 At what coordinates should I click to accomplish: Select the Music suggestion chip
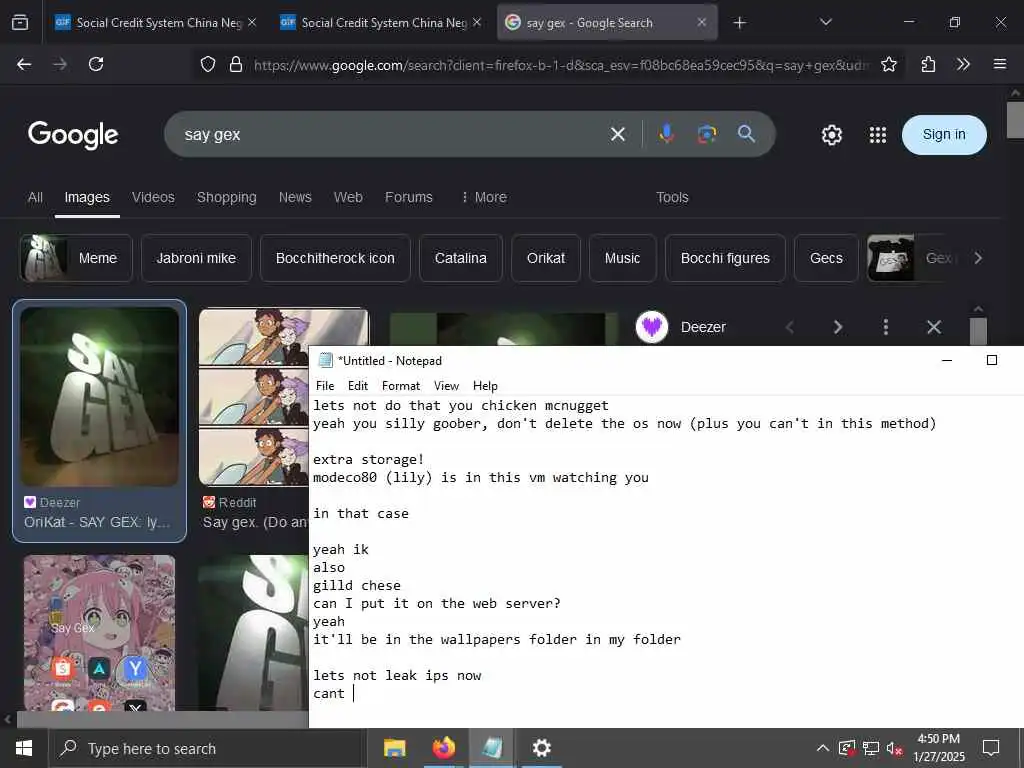click(622, 258)
